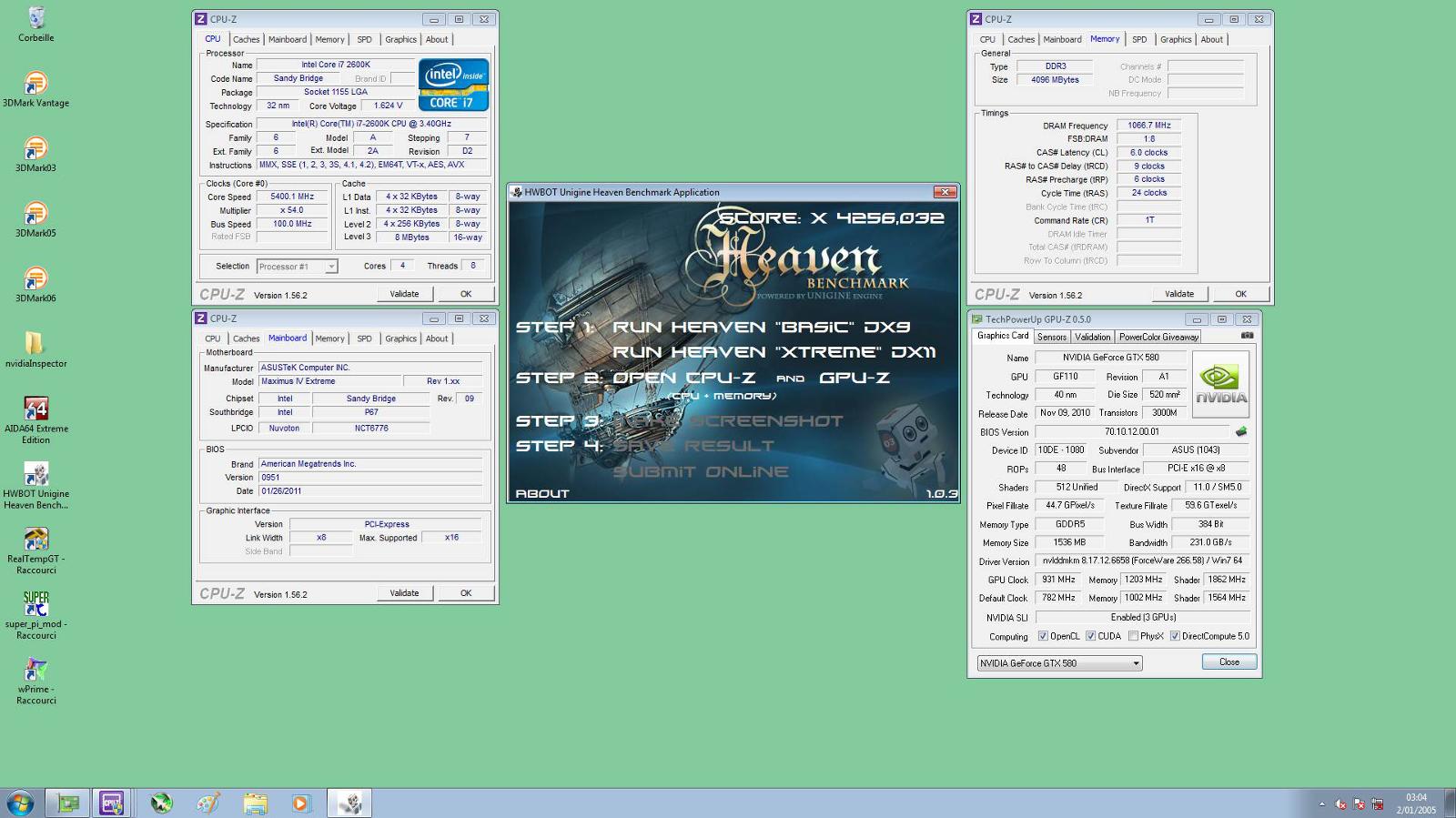This screenshot has width=1456, height=818.
Task: Switch to CPU-Z taskbar button
Action: point(112,803)
